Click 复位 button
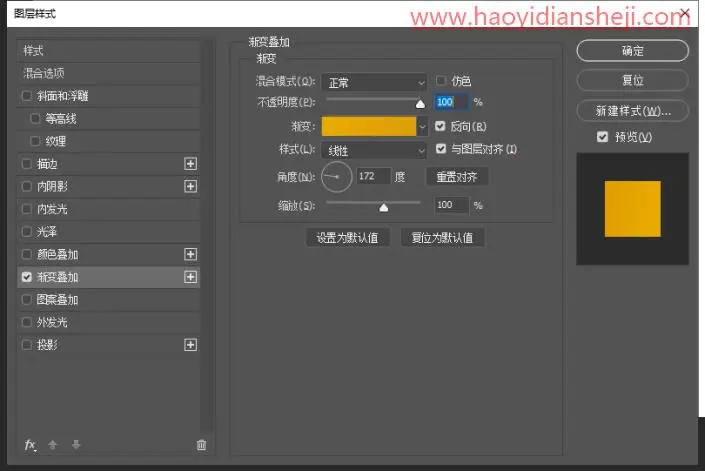This screenshot has width=705, height=471. point(633,80)
